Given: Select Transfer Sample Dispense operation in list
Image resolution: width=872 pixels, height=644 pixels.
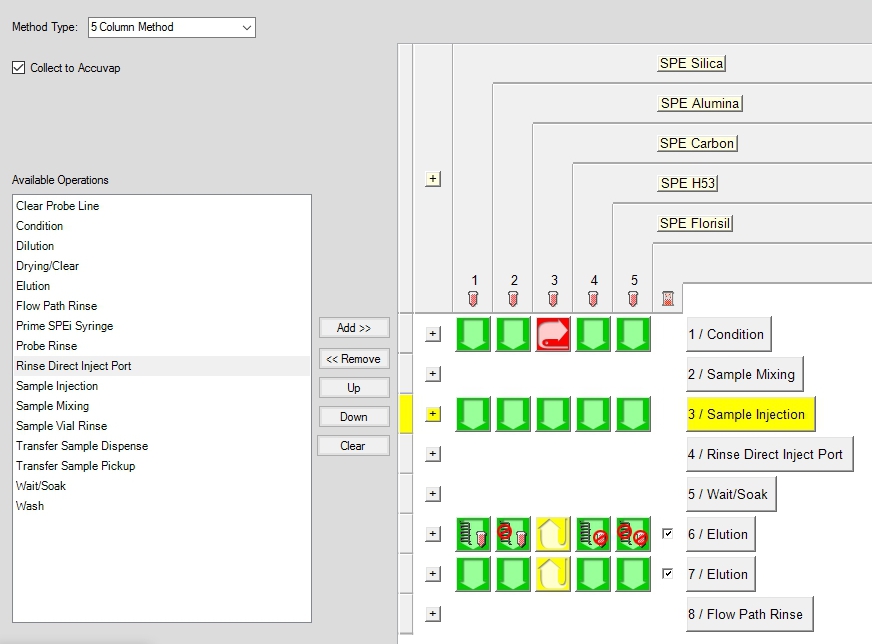Looking at the screenshot, I should 82,446.
